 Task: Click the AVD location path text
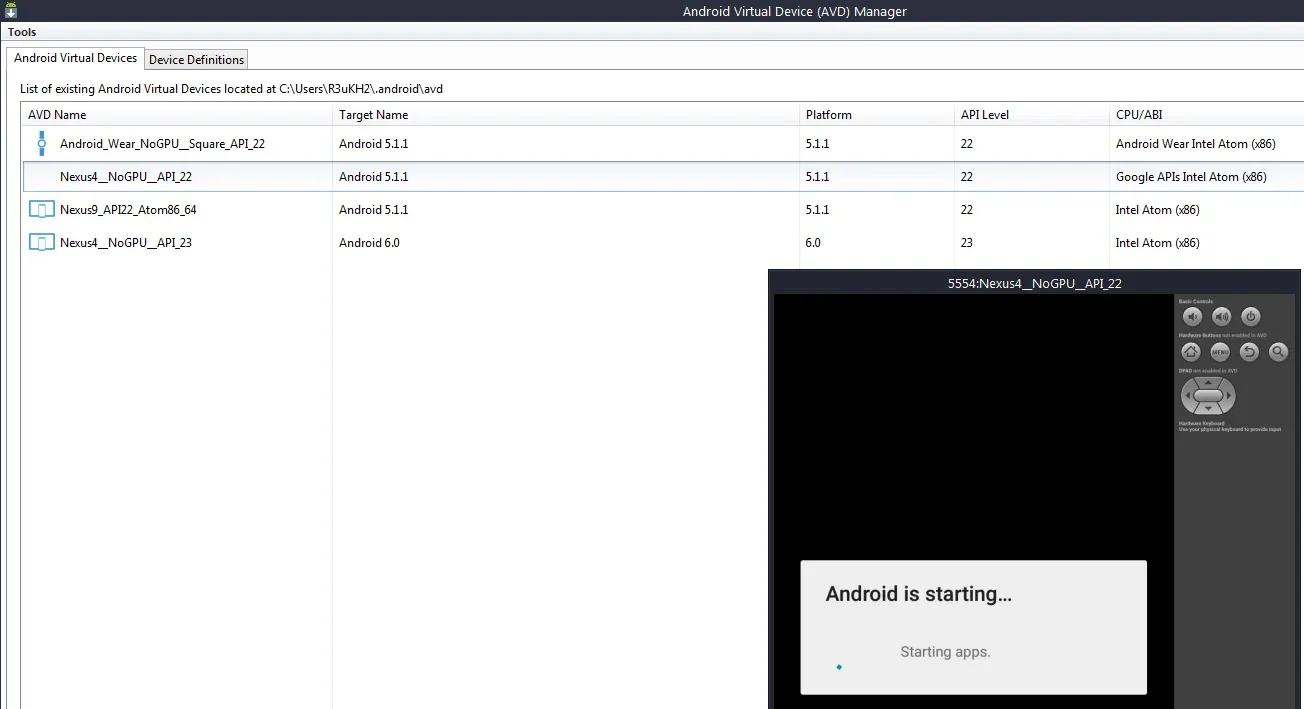tap(361, 89)
